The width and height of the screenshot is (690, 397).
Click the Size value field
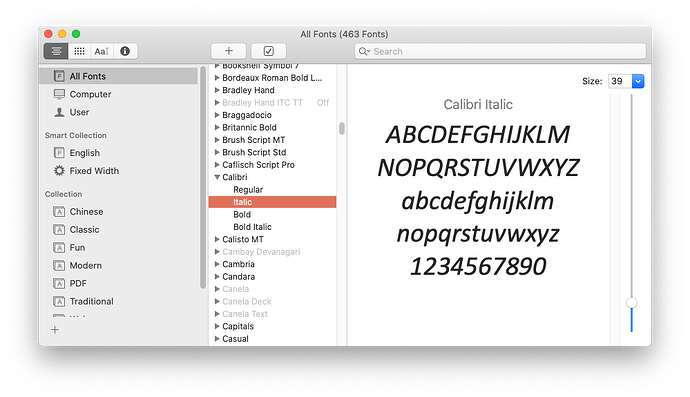(x=620, y=81)
